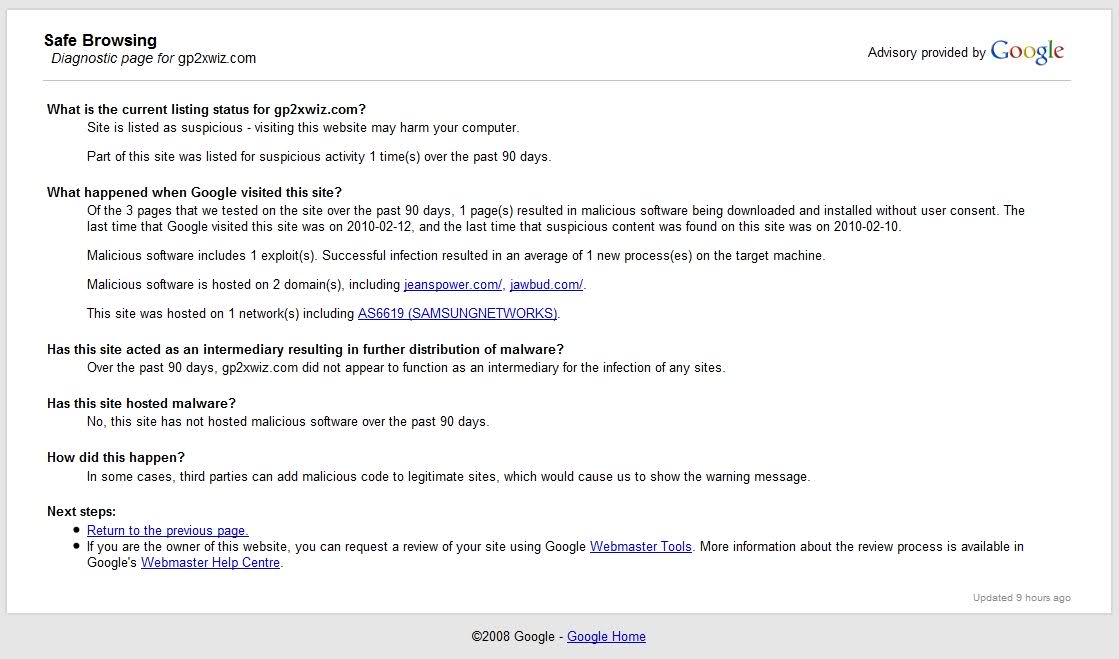Screen dimensions: 1119x659
Task: Select the 'Has this site hosted malware?' heading
Action: (x=141, y=404)
